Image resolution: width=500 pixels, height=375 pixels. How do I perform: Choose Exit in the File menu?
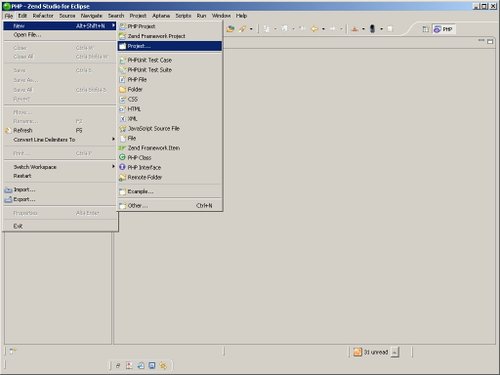click(60, 226)
